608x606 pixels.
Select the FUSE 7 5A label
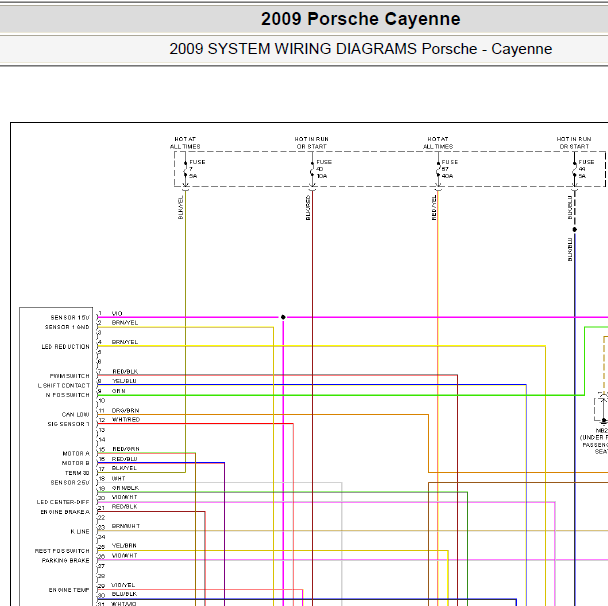[x=197, y=169]
